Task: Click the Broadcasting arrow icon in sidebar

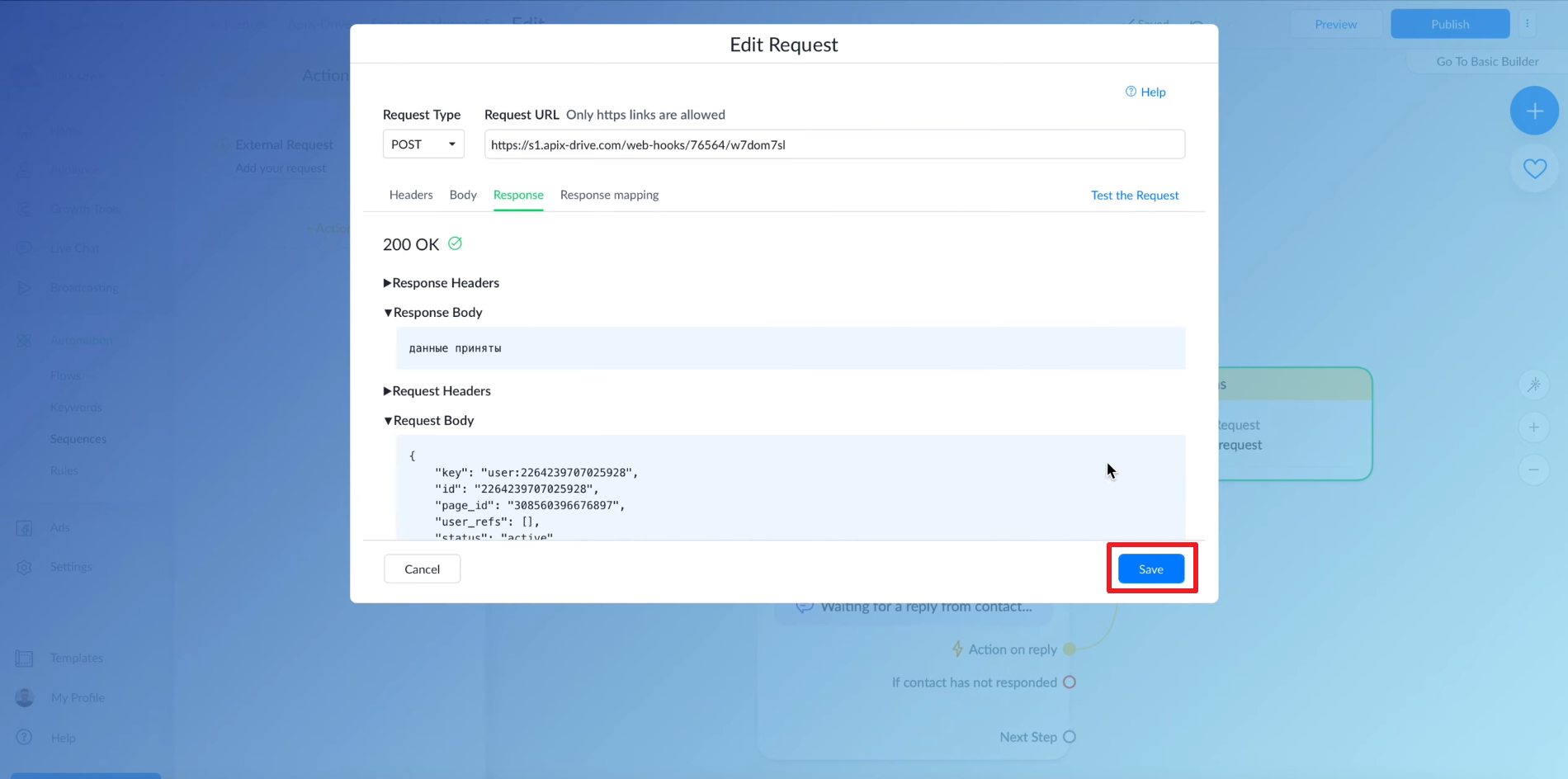Action: coord(24,288)
